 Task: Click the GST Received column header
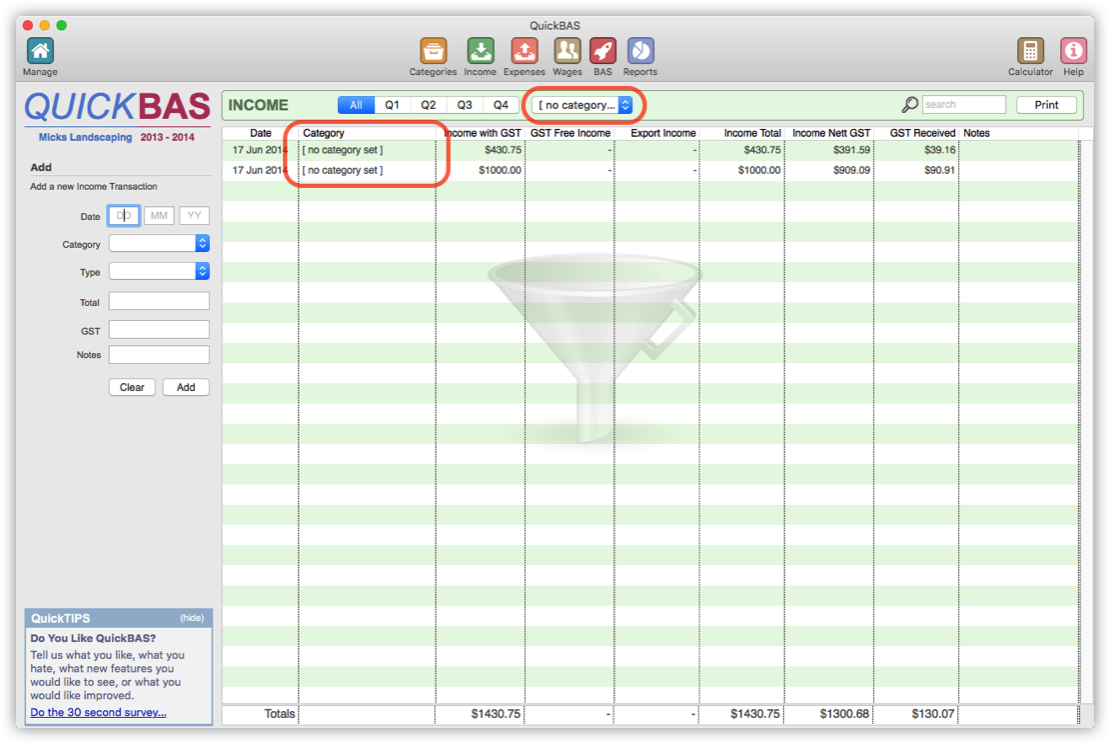[916, 133]
